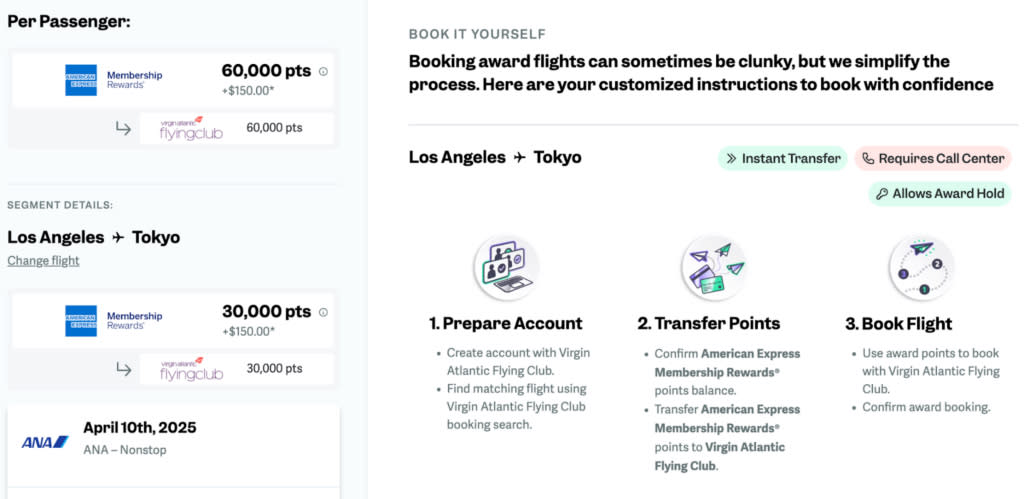Screen dimensions: 1024x499
Task: Select the Allows Award Hold badge
Action: pos(940,194)
